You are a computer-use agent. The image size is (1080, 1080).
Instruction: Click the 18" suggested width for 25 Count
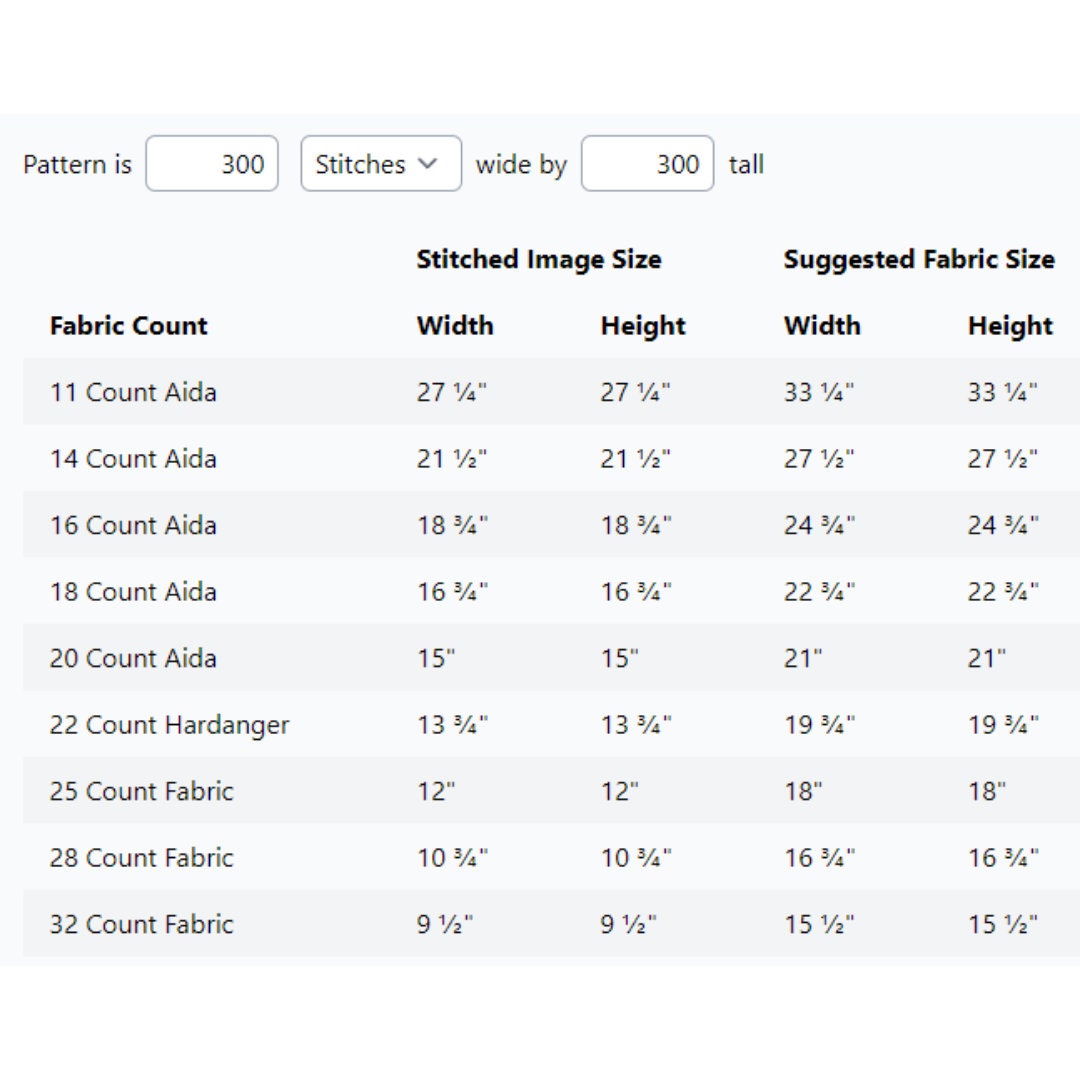click(803, 791)
